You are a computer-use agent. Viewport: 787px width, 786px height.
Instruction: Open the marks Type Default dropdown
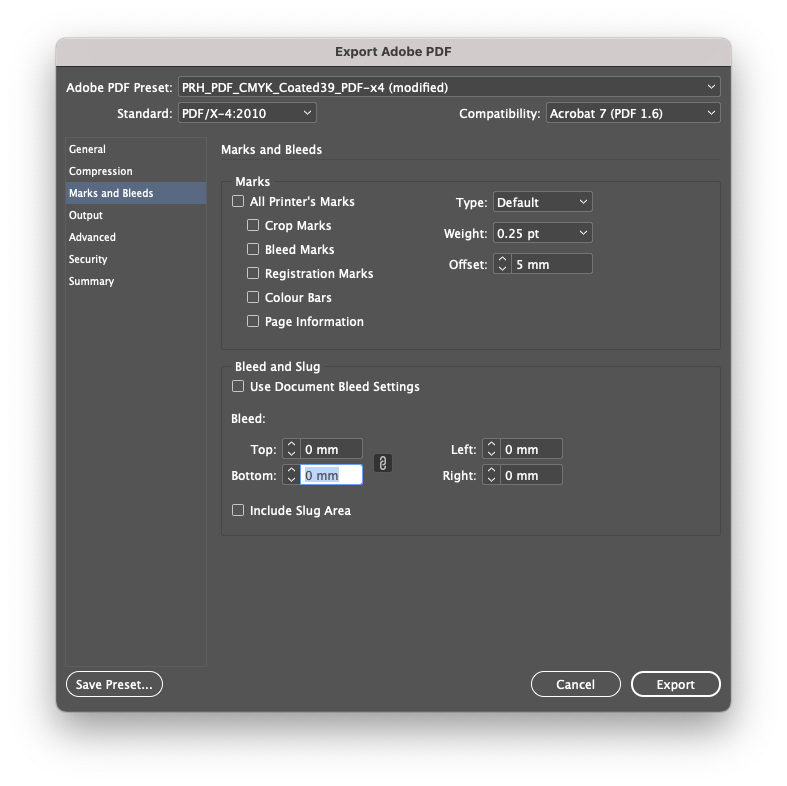click(543, 202)
